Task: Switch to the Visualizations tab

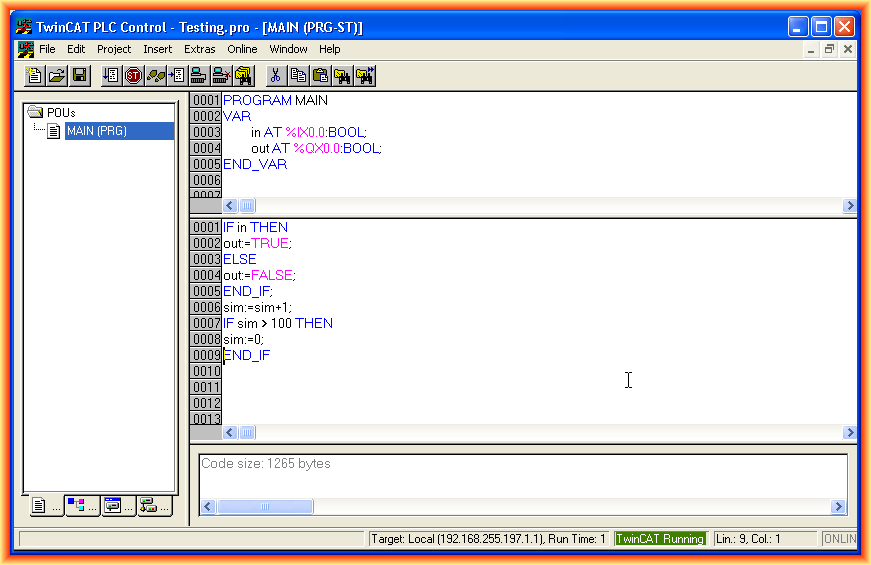Action: click(117, 506)
